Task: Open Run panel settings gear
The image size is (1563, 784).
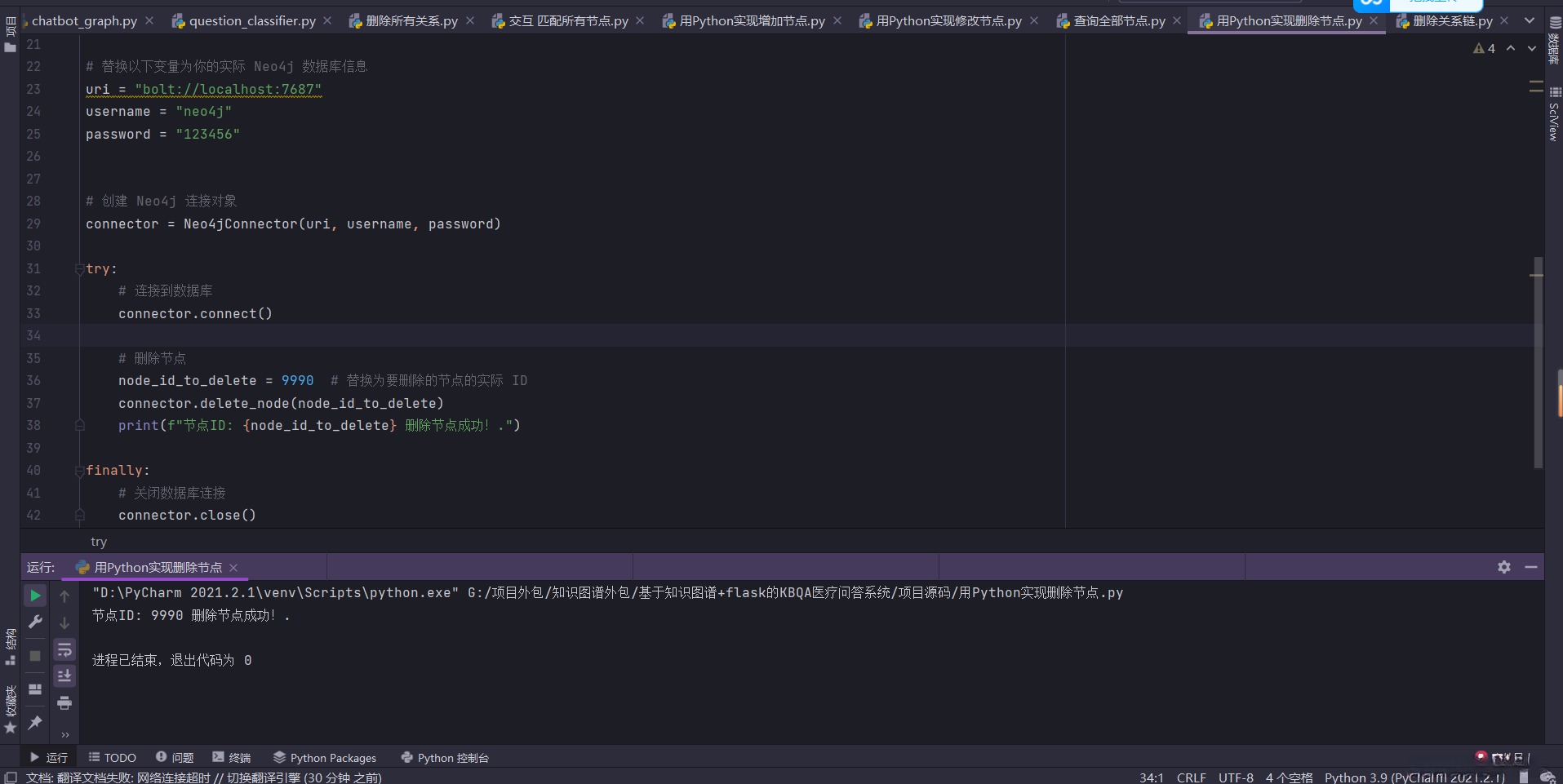Action: pyautogui.click(x=1503, y=567)
